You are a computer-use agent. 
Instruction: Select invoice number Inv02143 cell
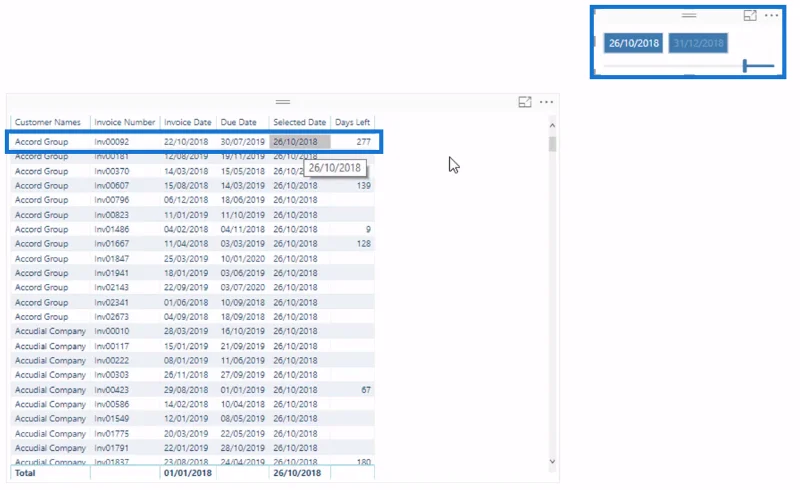[x=111, y=287]
